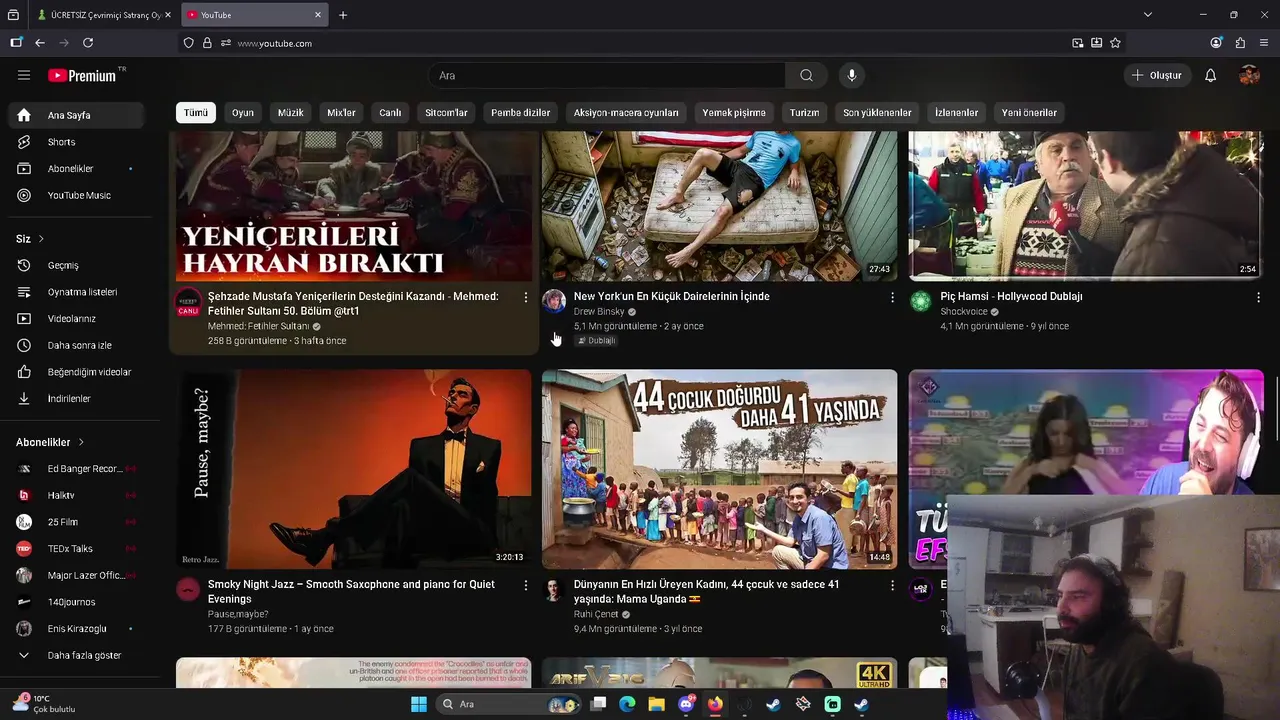Expand the Siz section chevron
1280x720 pixels.
click(x=41, y=239)
